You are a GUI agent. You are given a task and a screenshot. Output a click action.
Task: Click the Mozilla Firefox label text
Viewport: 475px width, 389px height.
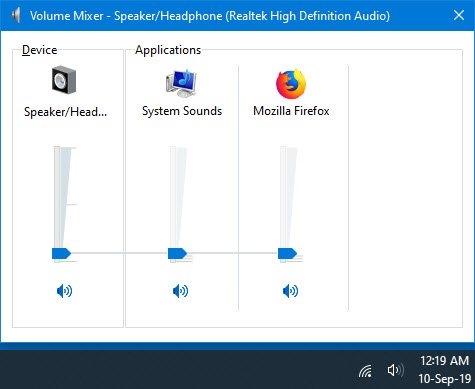[x=291, y=111]
